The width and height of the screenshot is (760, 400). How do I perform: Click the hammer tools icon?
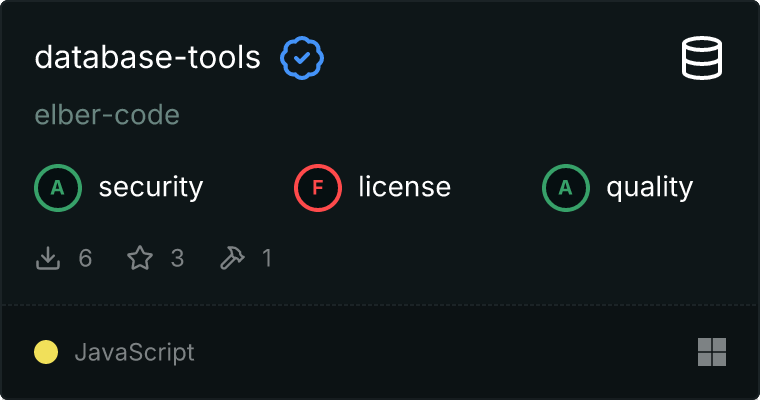point(232,259)
